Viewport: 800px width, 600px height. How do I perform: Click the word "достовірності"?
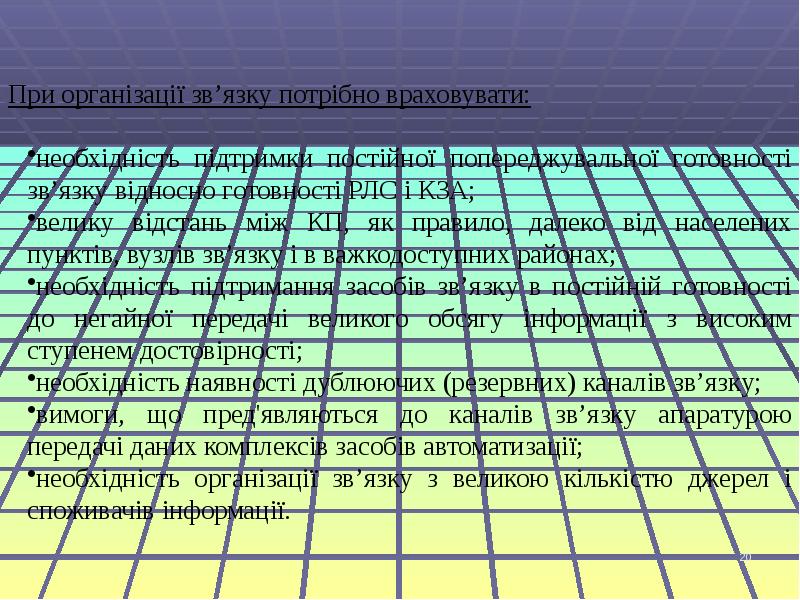234,351
